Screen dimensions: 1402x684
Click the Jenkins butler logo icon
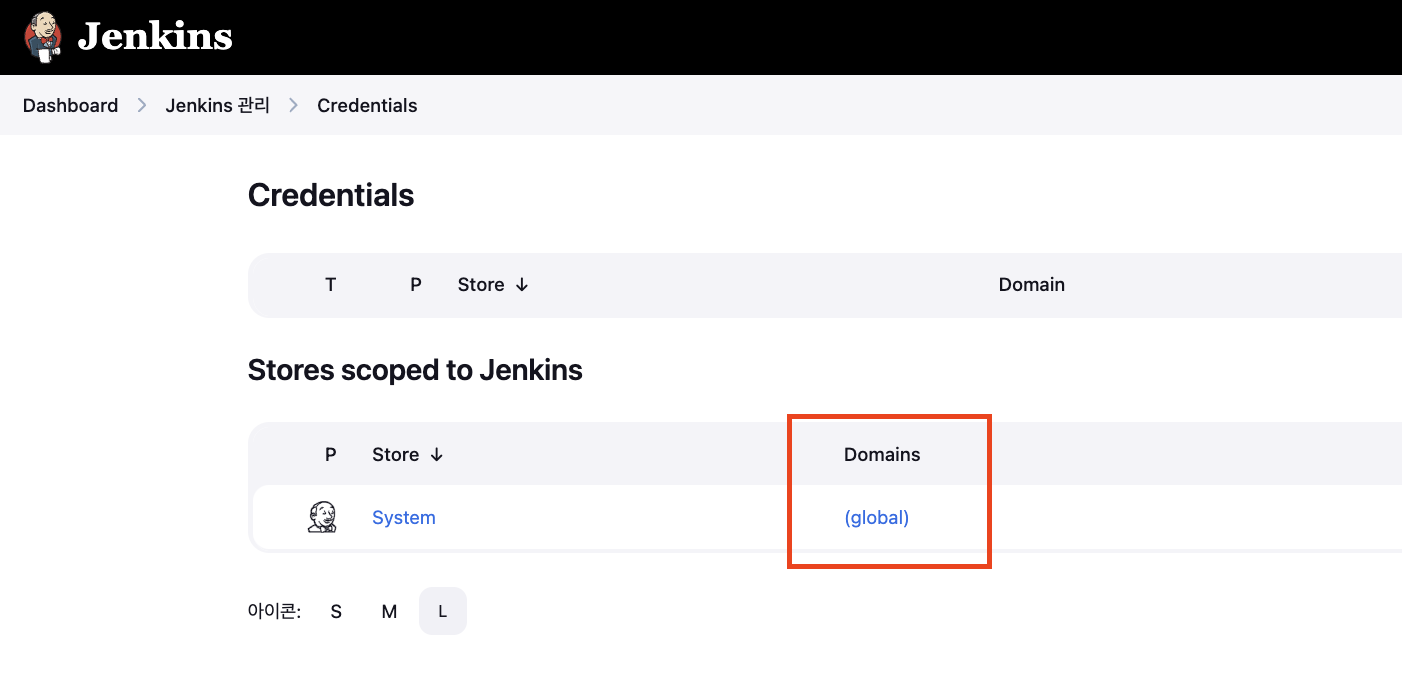click(42, 37)
